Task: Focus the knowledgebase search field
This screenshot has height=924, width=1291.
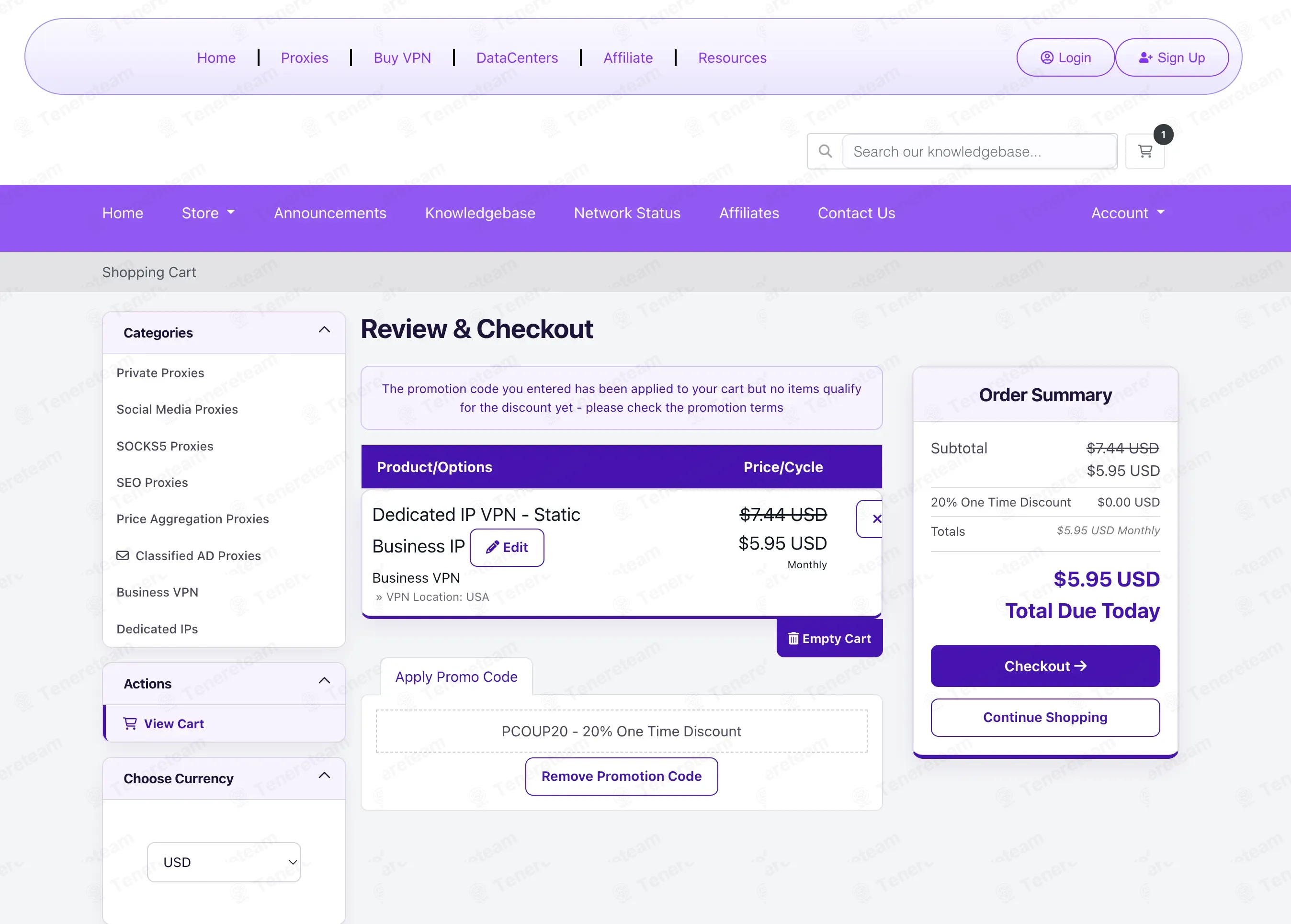Action: 979,151
